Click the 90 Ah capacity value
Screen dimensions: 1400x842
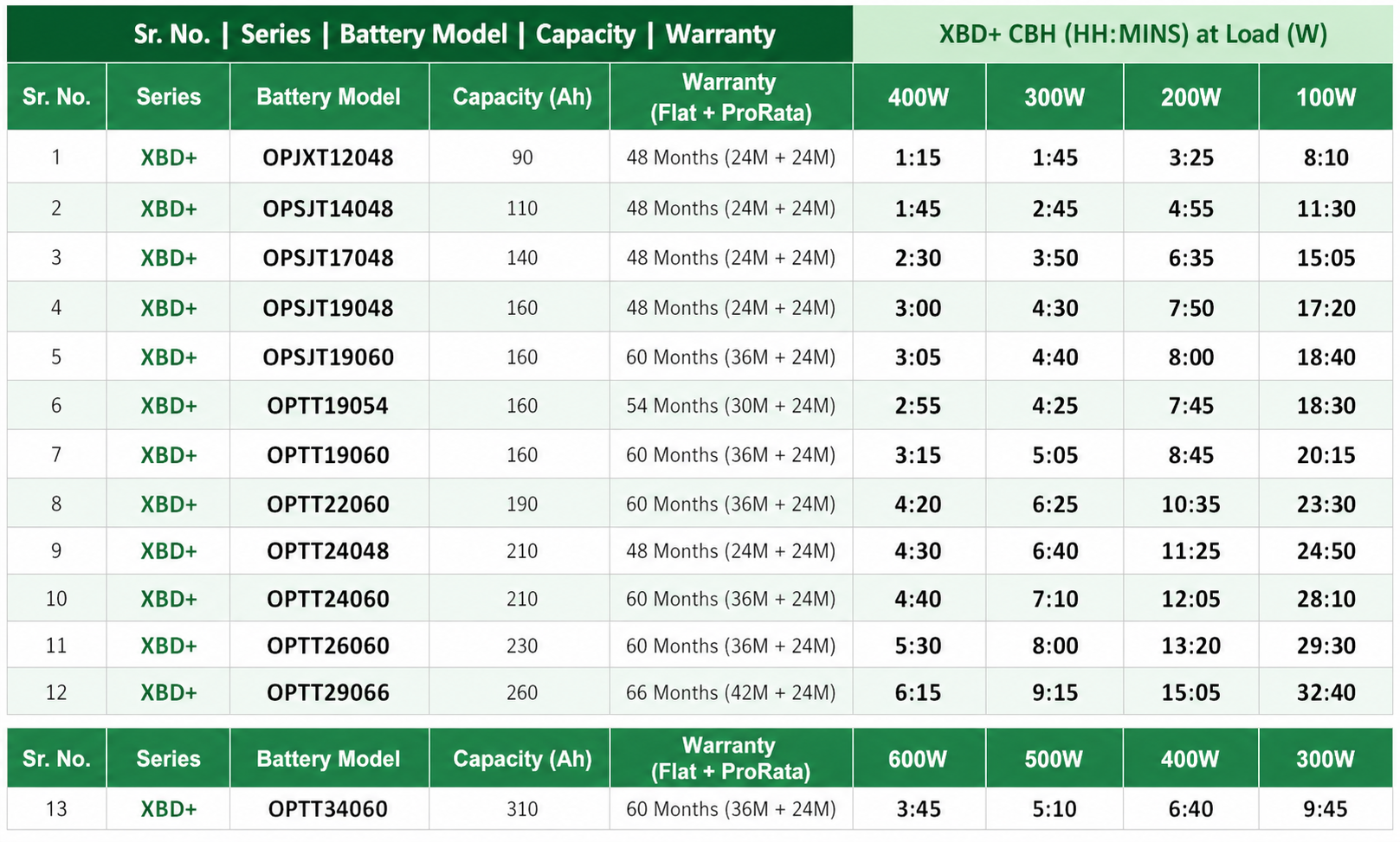coord(522,157)
